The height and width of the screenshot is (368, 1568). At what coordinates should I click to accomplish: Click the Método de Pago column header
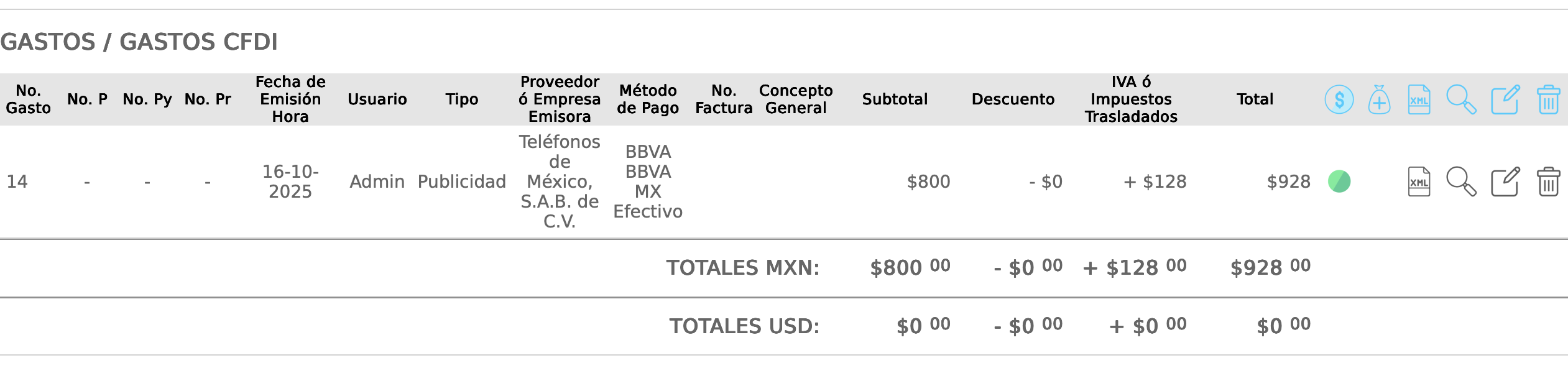[647, 99]
